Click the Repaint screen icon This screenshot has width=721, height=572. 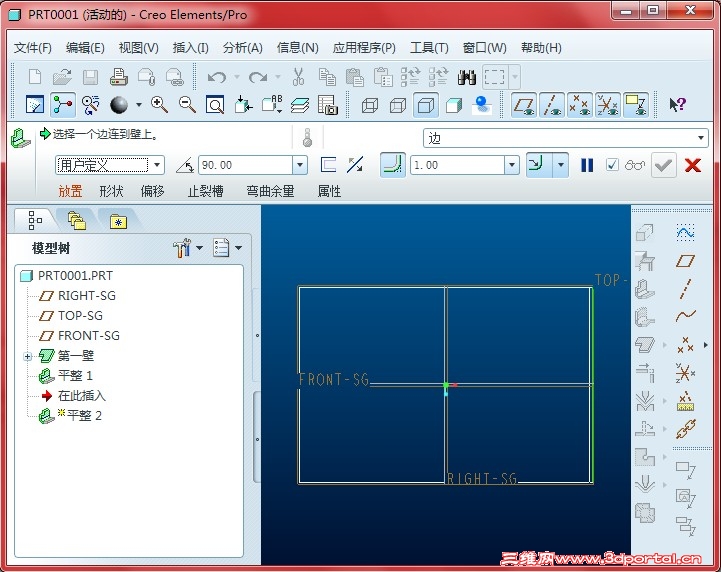point(35,105)
